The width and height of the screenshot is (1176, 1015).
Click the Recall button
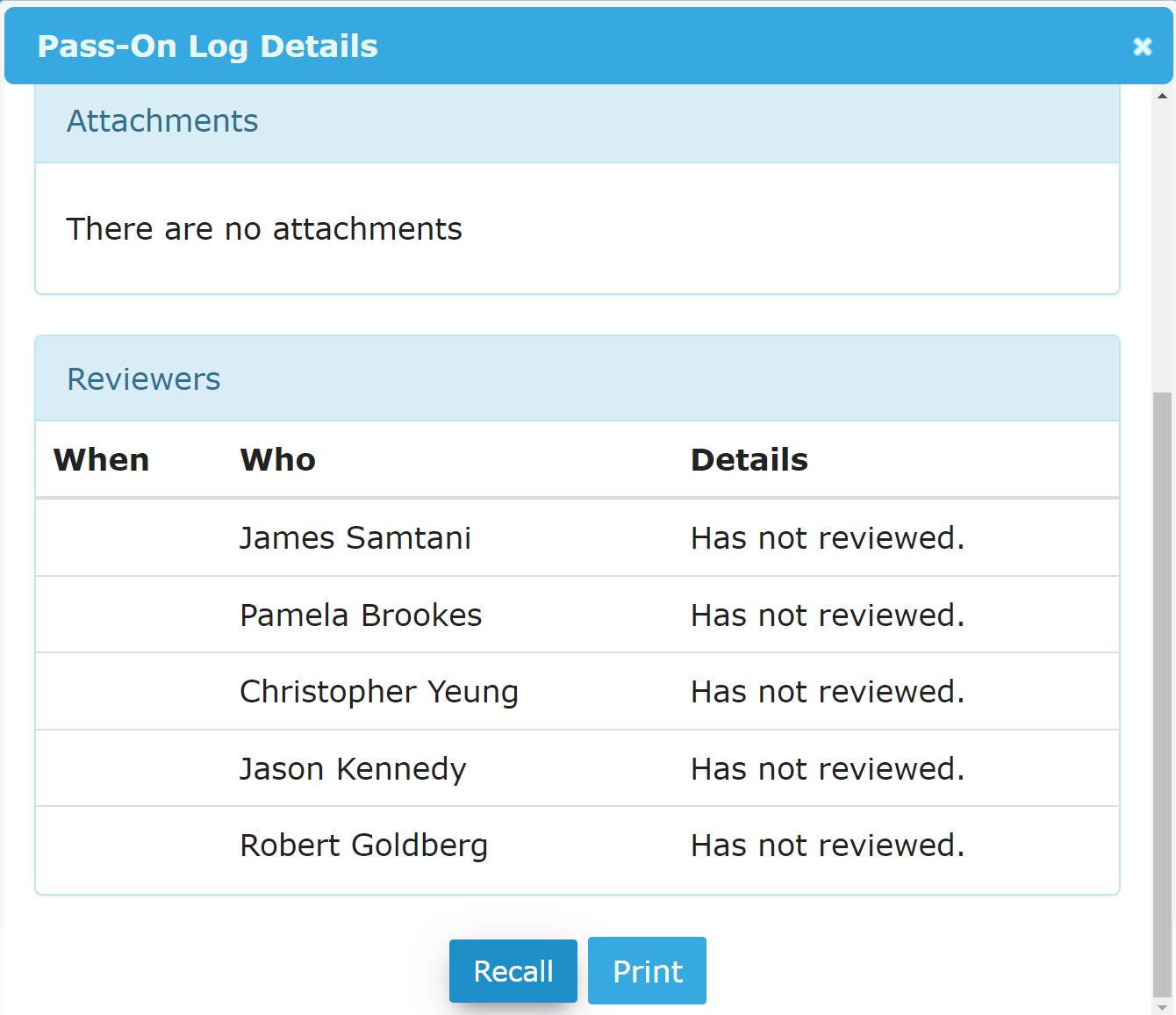click(x=513, y=971)
